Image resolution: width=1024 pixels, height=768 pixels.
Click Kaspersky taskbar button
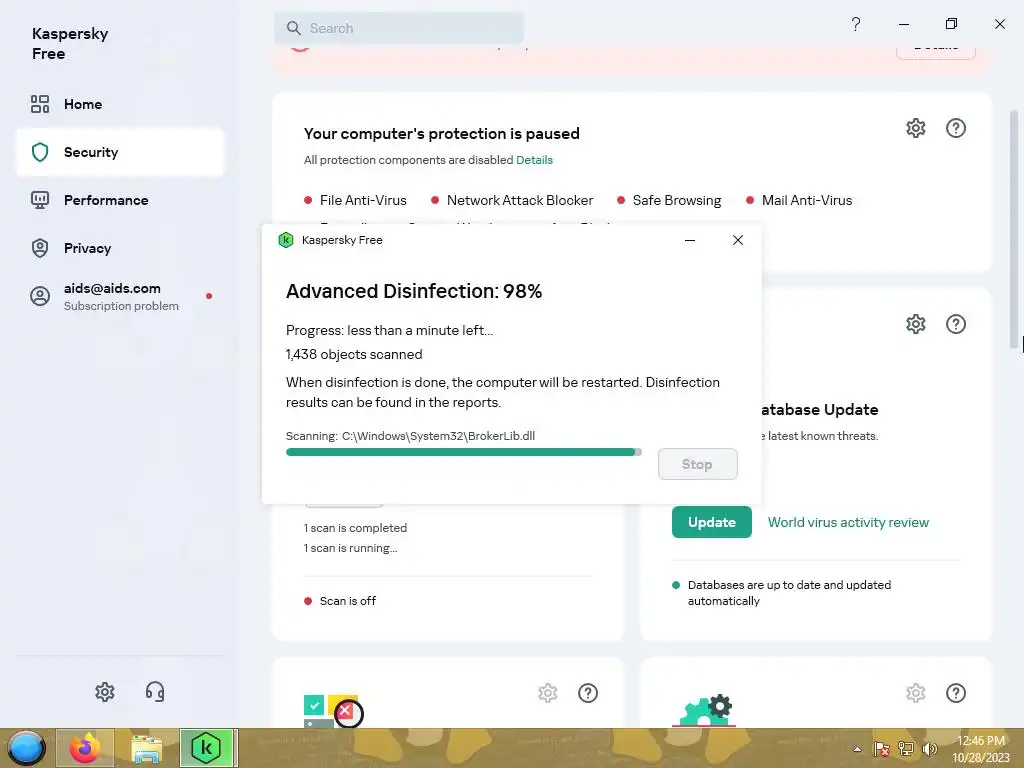[x=207, y=748]
